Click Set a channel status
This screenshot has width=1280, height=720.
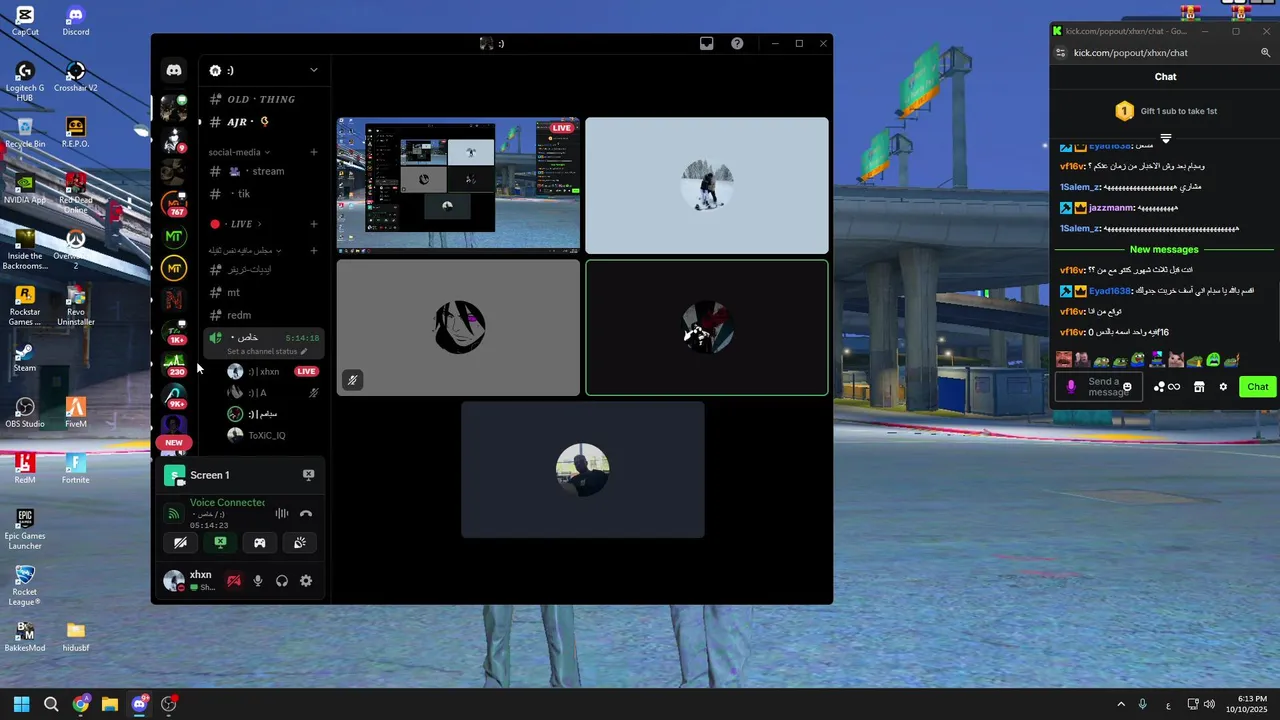pos(267,352)
